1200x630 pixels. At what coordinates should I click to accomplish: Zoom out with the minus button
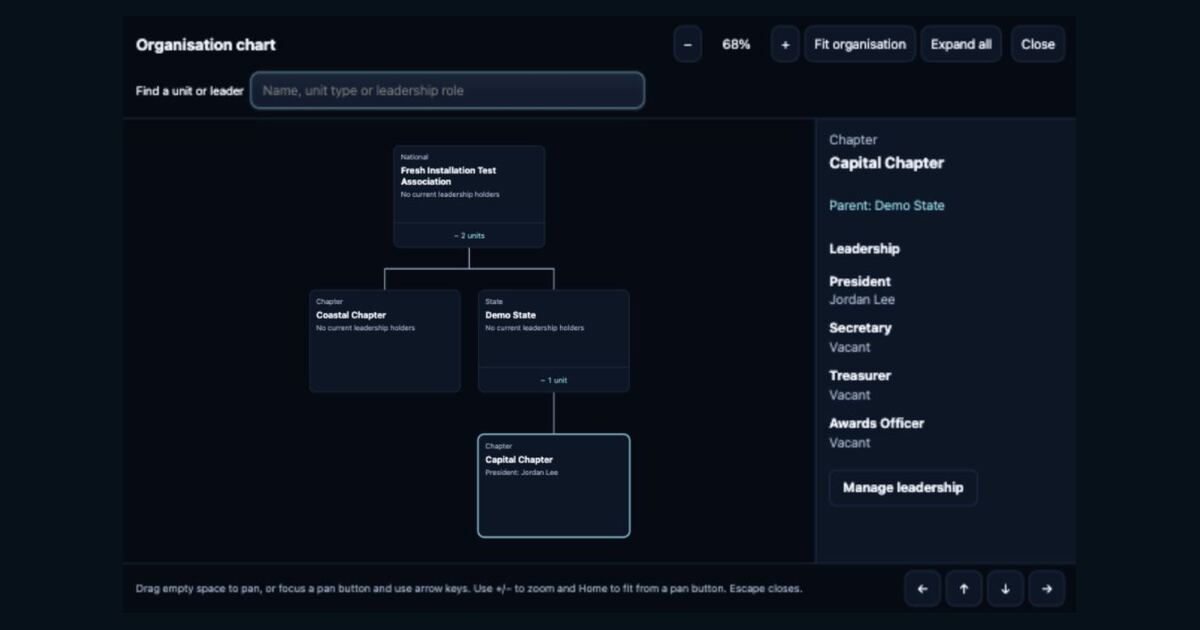[687, 44]
